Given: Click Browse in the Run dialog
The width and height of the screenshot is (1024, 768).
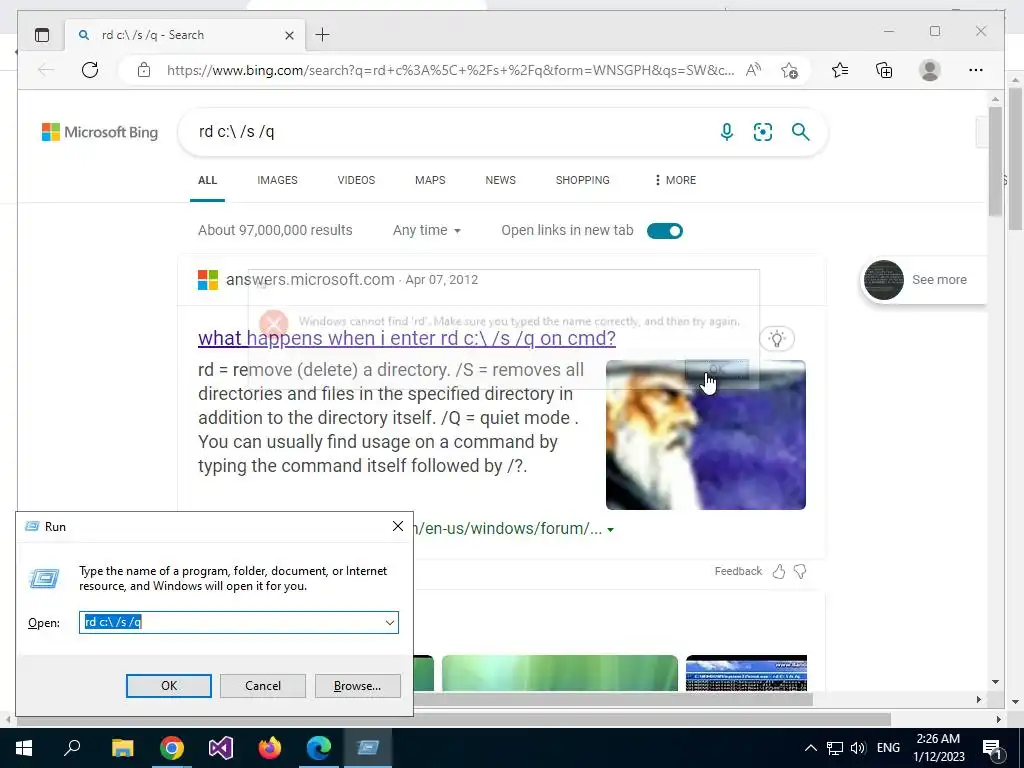Looking at the screenshot, I should coord(357,686).
